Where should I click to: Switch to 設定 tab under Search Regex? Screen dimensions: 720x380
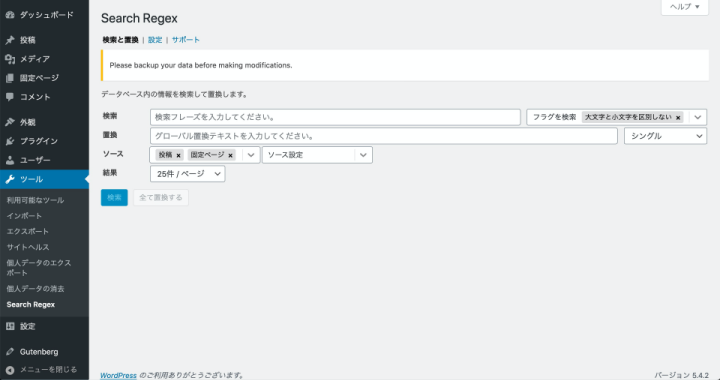[155, 40]
